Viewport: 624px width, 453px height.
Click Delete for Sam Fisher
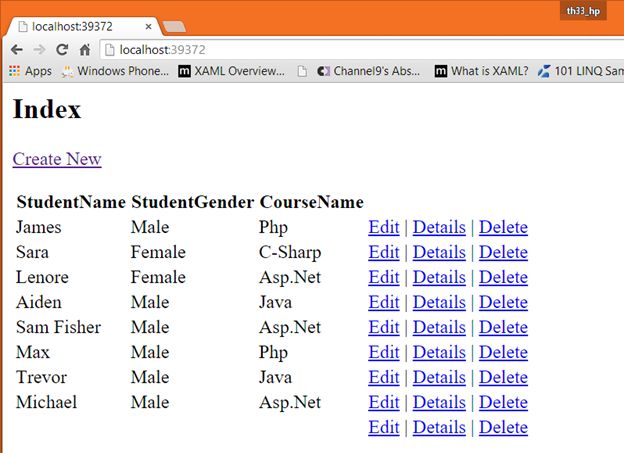(503, 328)
